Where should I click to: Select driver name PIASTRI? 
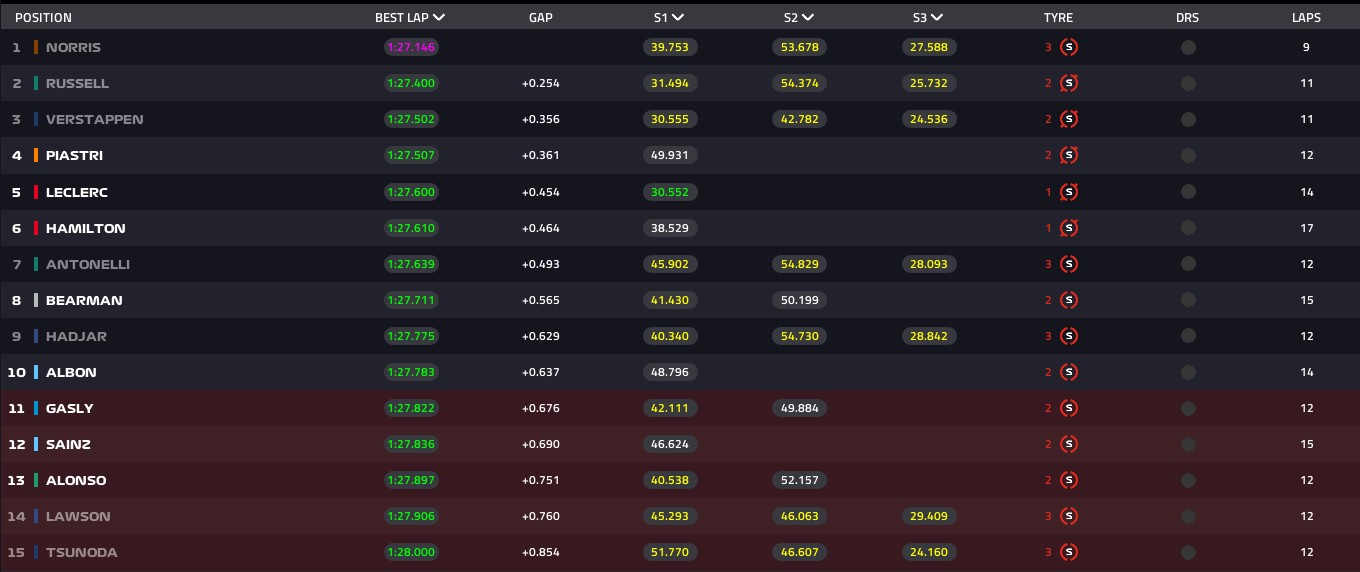[x=74, y=155]
